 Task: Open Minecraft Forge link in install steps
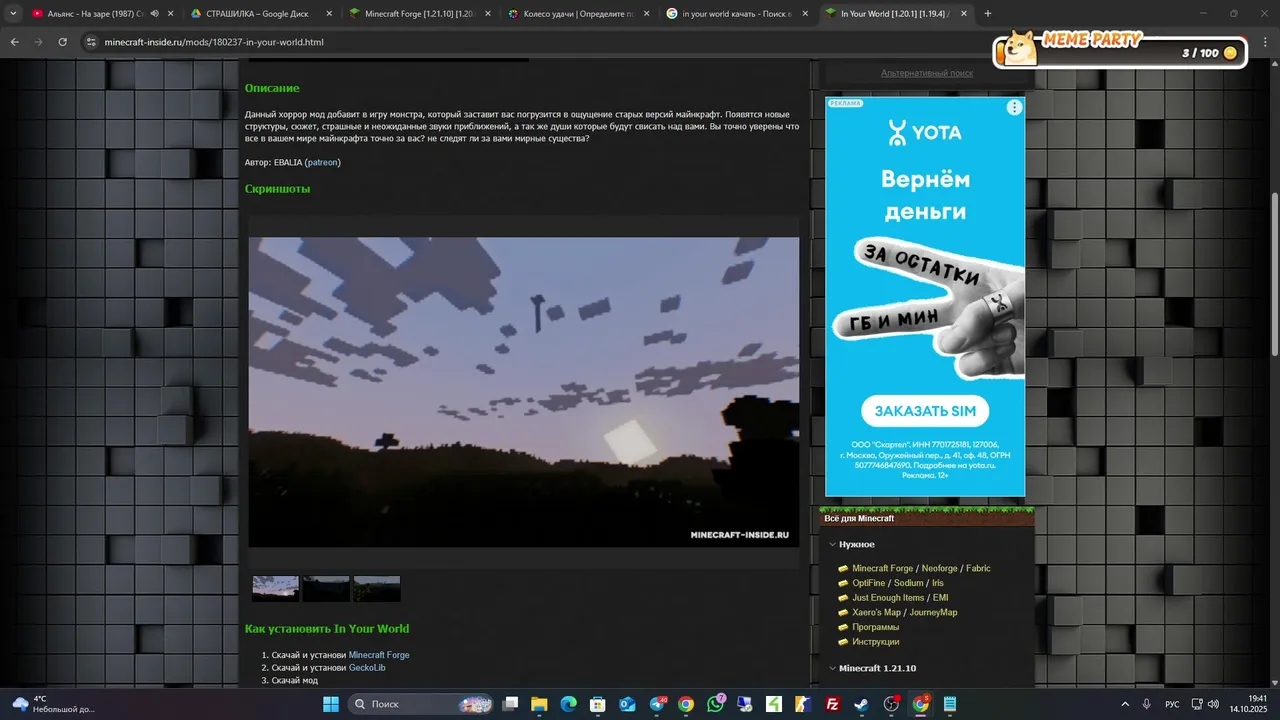click(379, 655)
